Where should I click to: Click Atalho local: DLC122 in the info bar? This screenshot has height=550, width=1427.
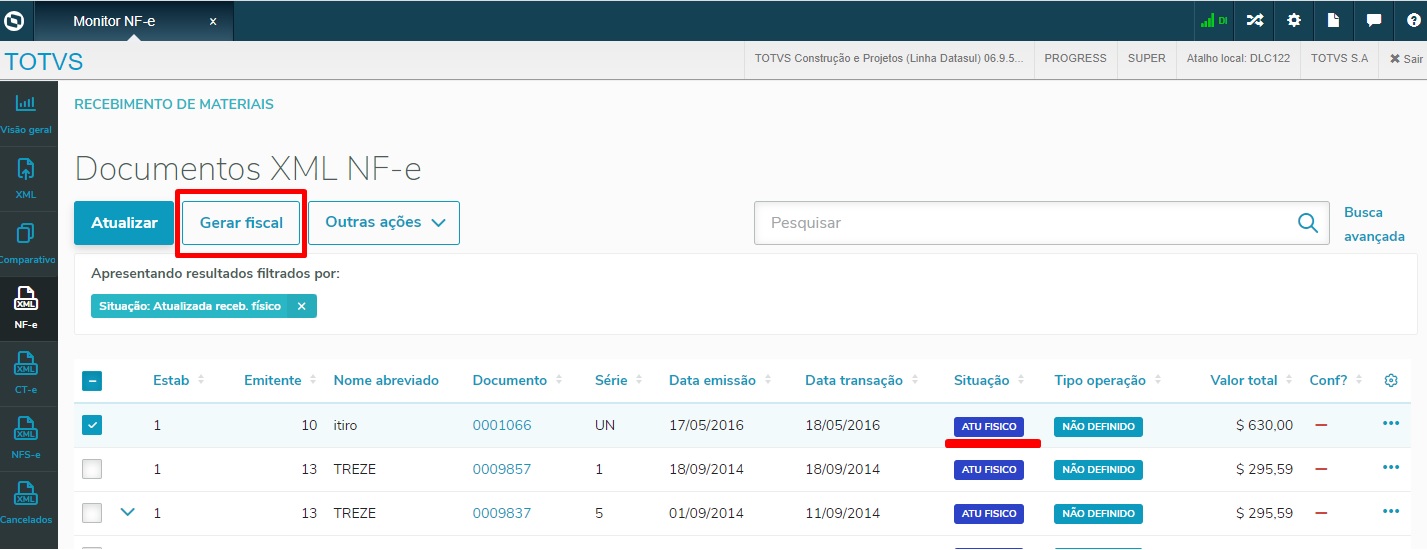coord(1238,58)
